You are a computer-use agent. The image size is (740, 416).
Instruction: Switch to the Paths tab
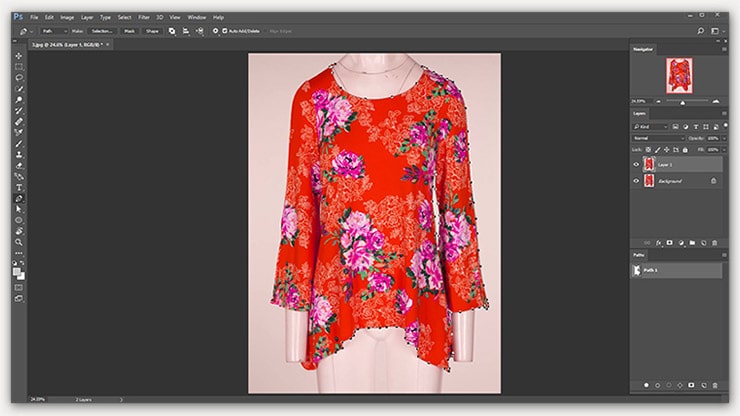(x=639, y=255)
